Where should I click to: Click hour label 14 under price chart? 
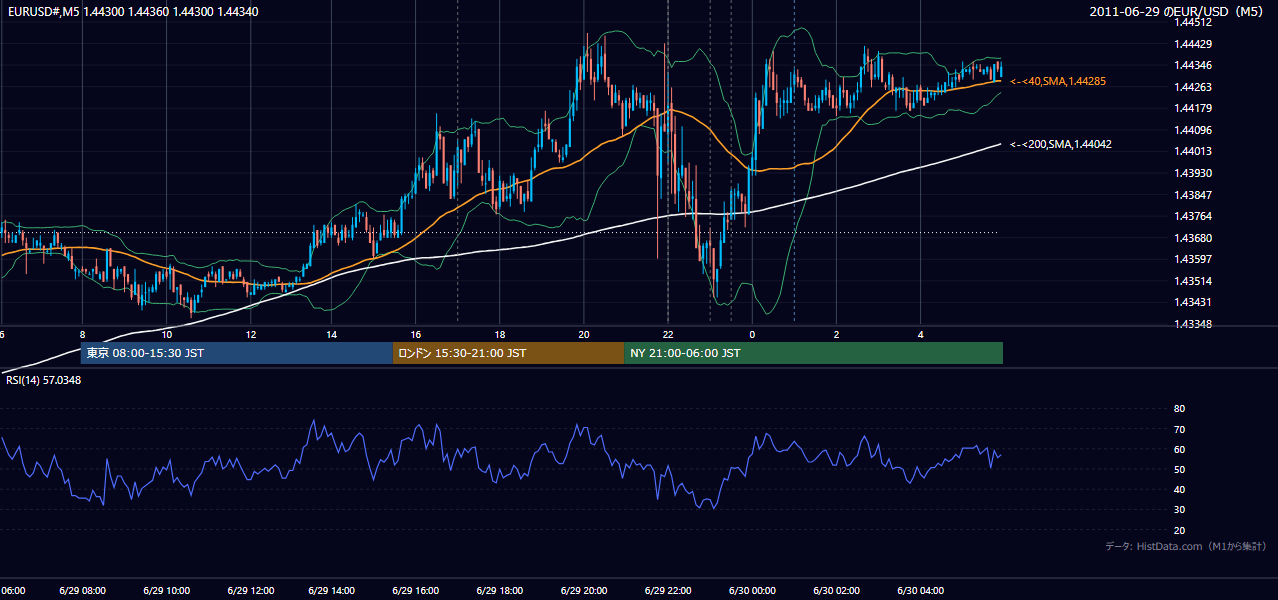click(x=333, y=334)
